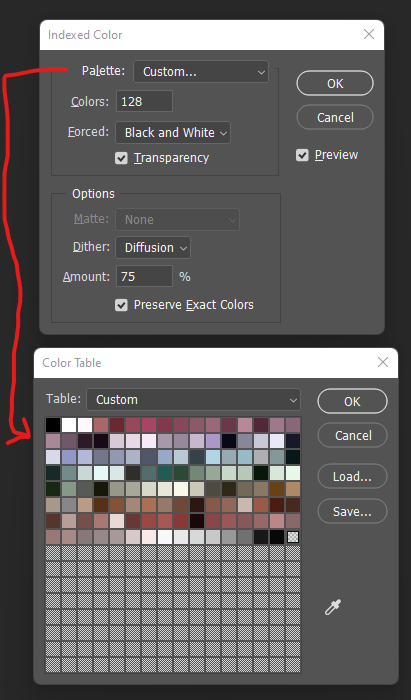
Task: Click the transparent checkerboard swatch after black
Action: point(293,537)
